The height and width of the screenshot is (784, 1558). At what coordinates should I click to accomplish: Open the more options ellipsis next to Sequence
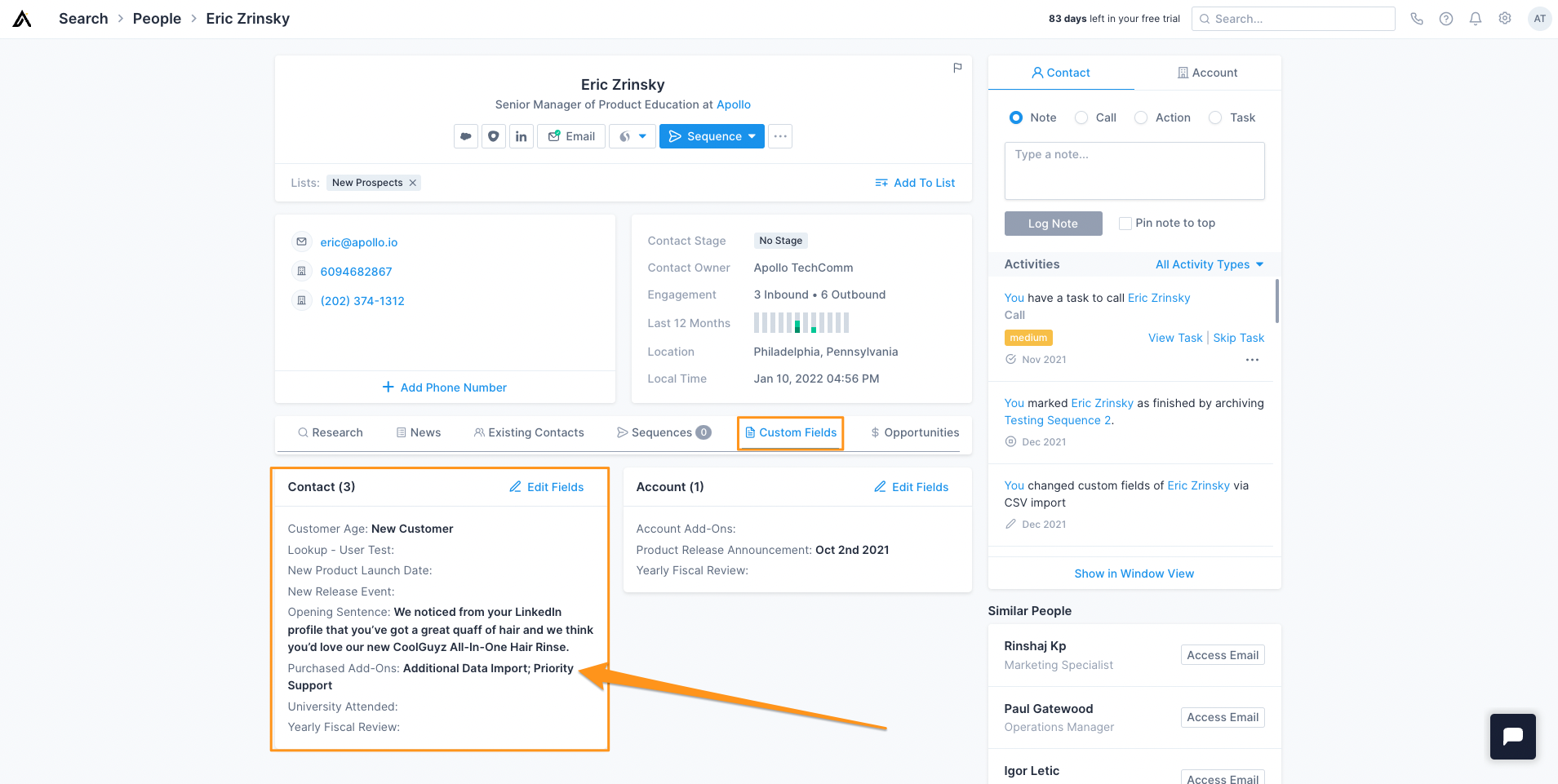click(x=780, y=136)
